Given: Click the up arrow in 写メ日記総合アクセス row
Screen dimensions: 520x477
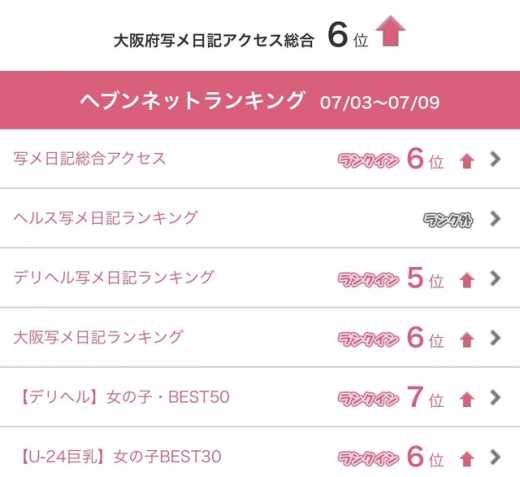Looking at the screenshot, I should (467, 161).
